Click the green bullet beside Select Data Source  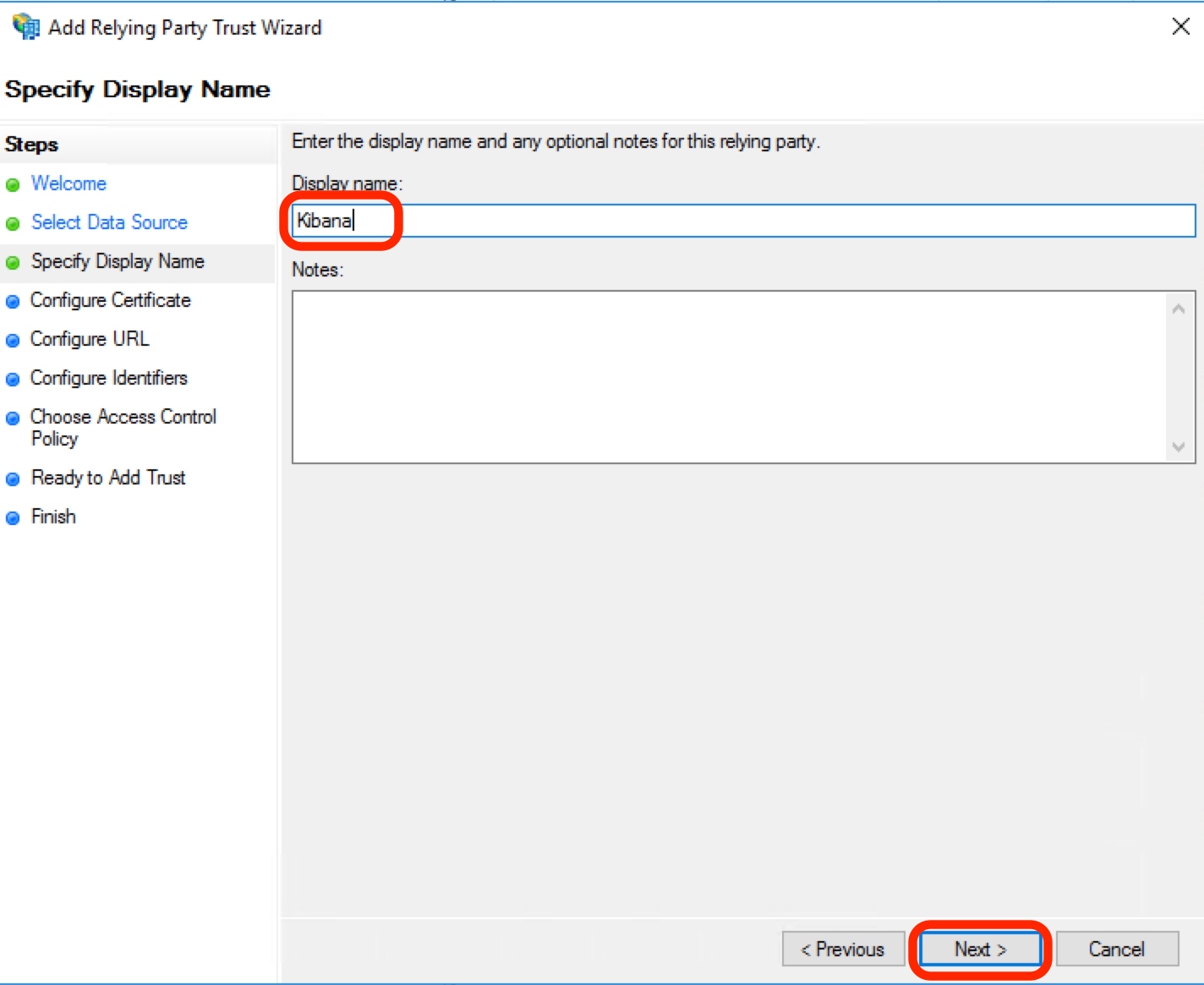pos(13,224)
